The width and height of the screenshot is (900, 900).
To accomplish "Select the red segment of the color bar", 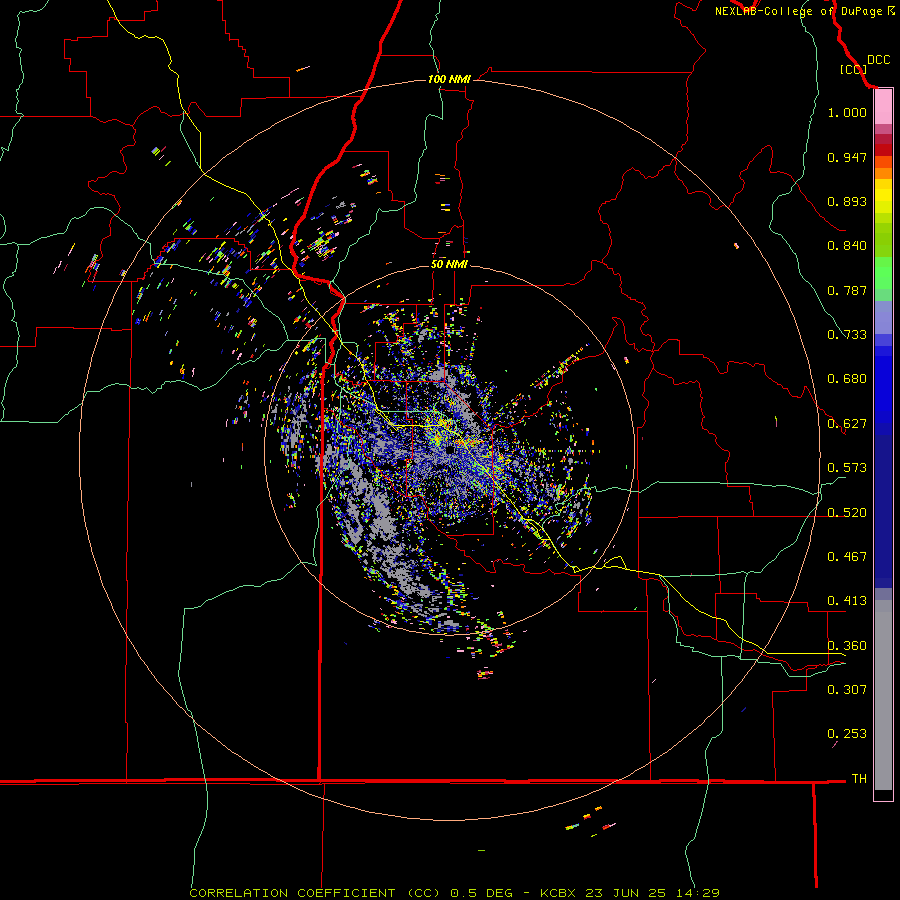I will tap(883, 149).
